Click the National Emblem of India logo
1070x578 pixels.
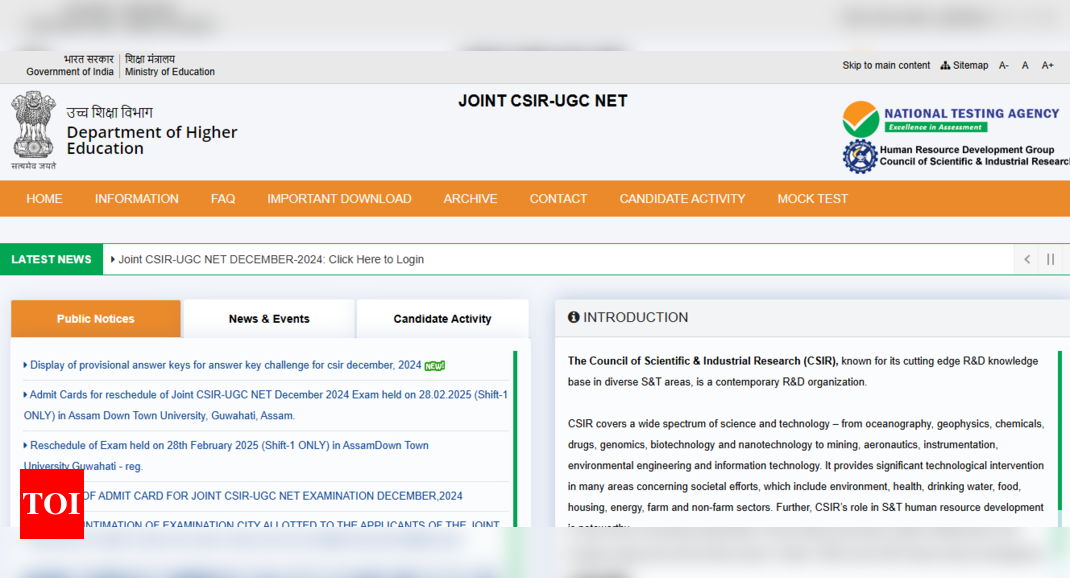click(x=33, y=130)
